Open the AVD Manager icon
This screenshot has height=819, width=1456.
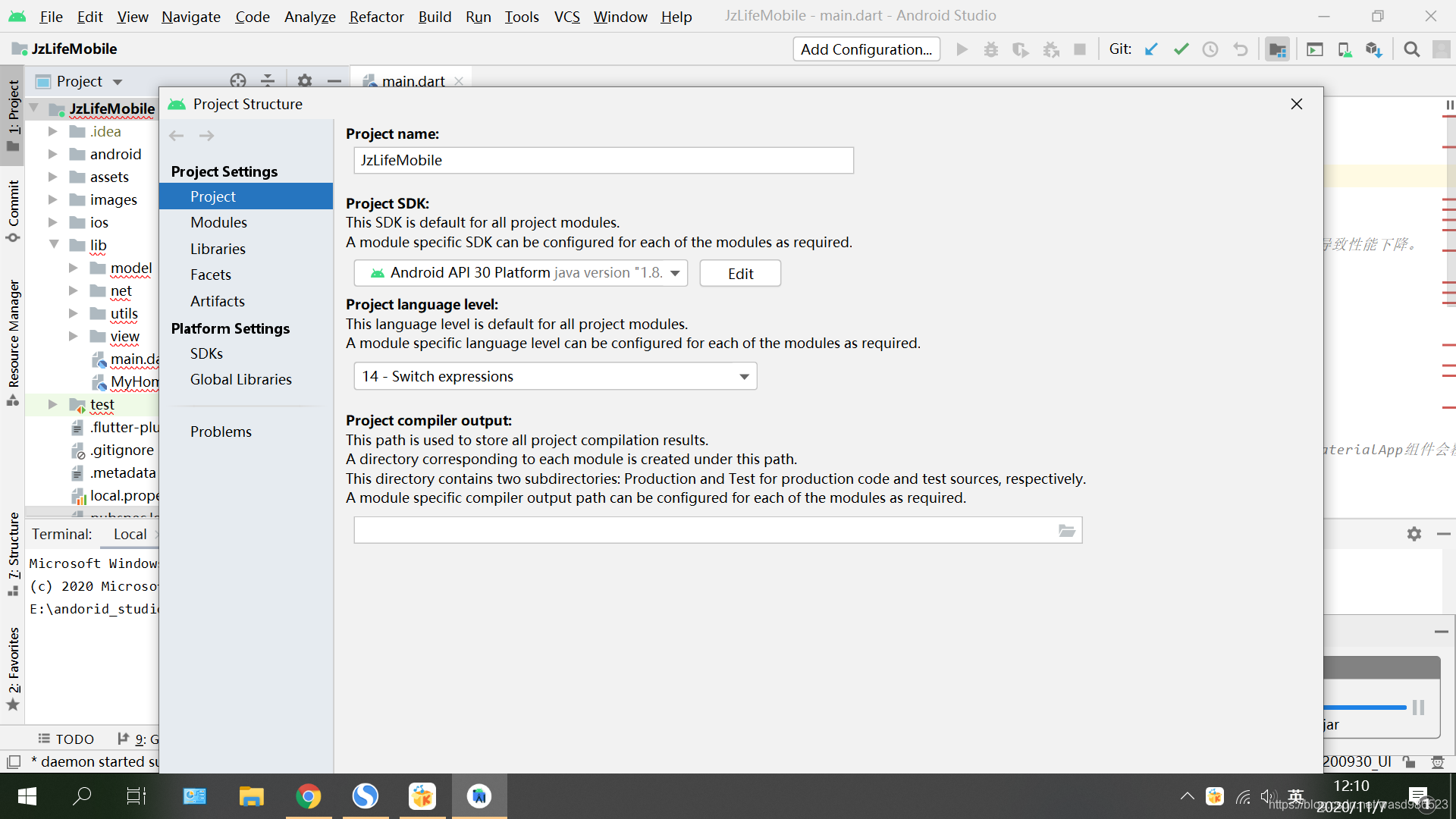click(x=1345, y=49)
